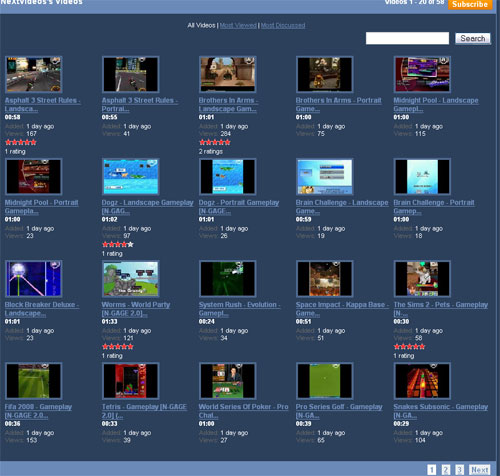The image size is (500, 476).
Task: Click Brothers In Arms Portrait title link
Action: [x=339, y=104]
